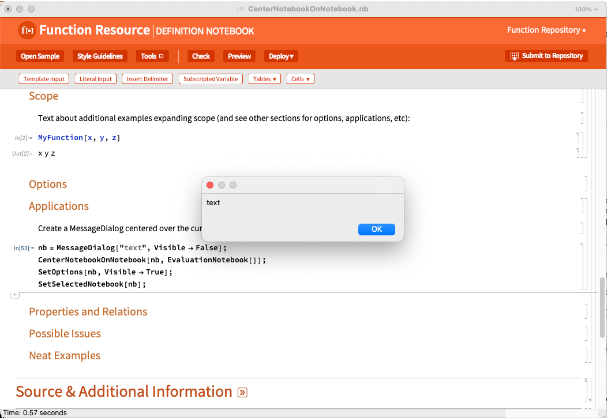Click the Insert Delimiter button
The width and height of the screenshot is (608, 418).
tap(148, 78)
